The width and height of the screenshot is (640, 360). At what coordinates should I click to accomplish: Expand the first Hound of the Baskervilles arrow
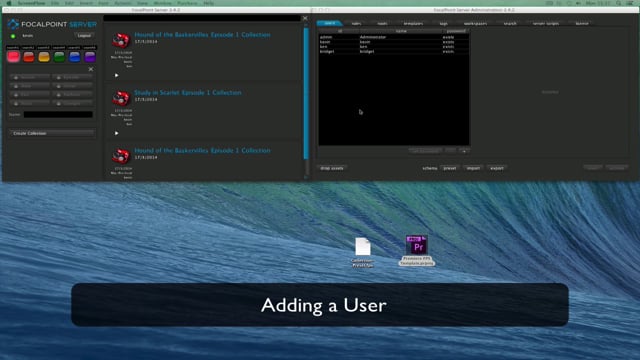pos(116,75)
